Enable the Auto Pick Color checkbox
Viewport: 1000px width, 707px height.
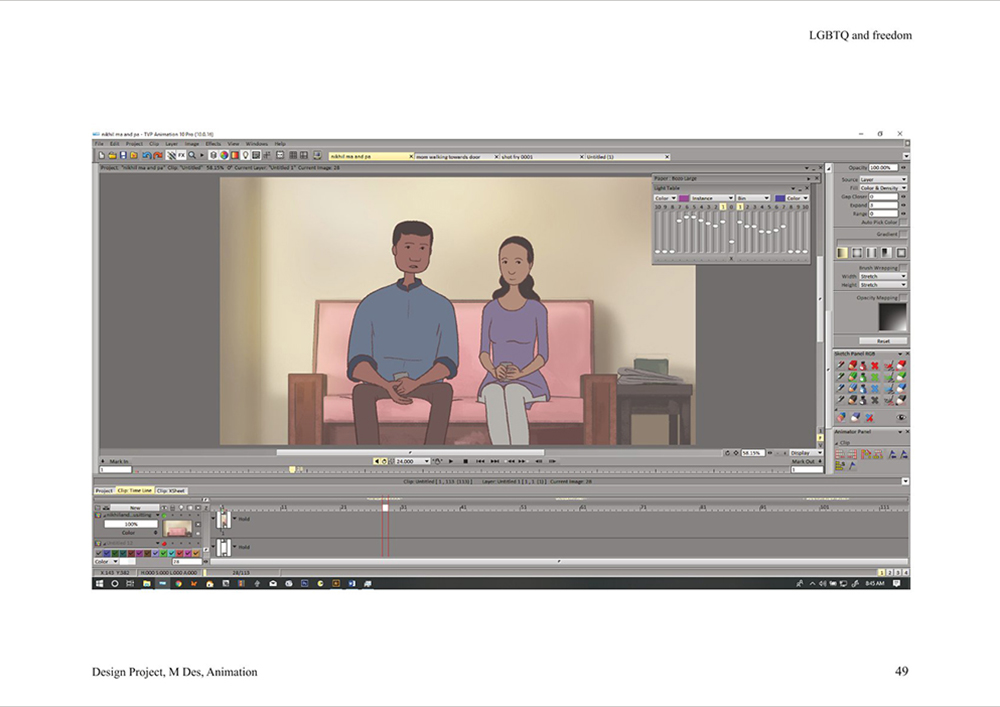[904, 222]
